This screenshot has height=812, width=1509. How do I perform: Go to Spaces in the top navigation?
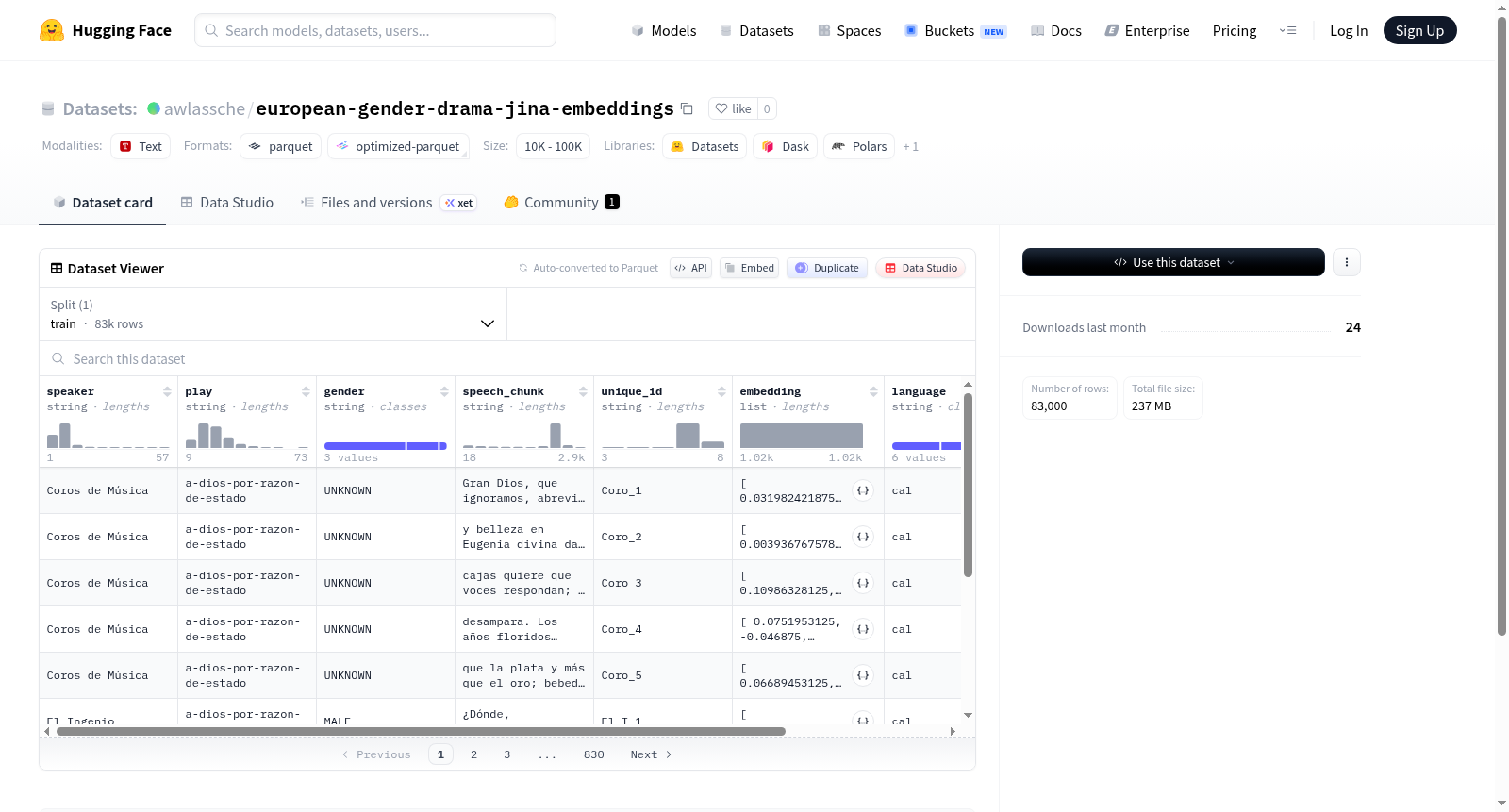(849, 30)
